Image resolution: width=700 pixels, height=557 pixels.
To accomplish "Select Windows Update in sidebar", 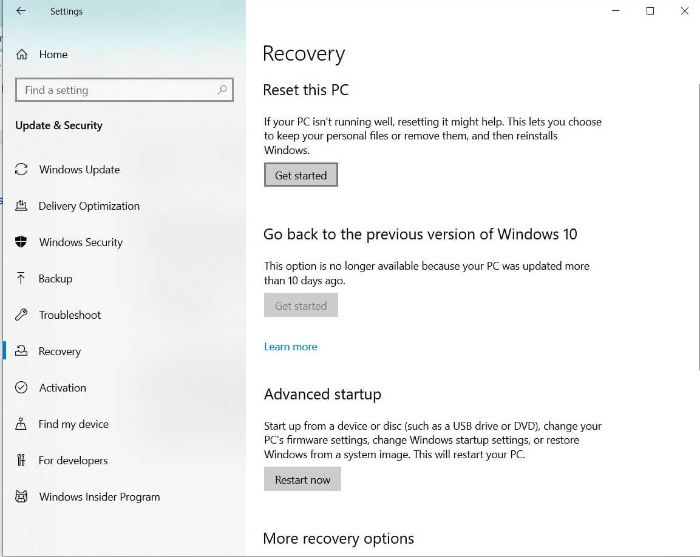I will (79, 170).
